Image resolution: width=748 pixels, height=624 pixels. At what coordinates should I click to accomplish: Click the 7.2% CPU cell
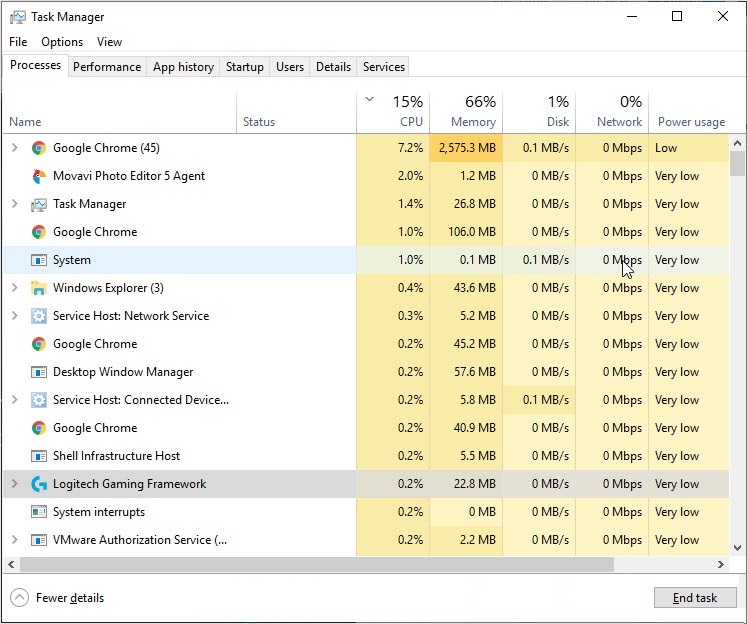[393, 148]
